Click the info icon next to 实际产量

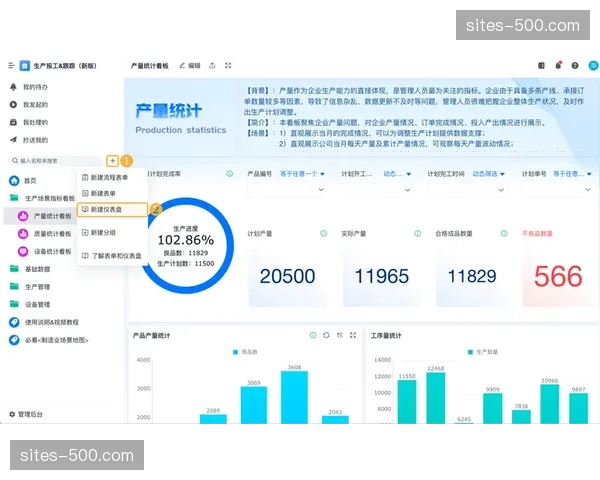point(417,233)
